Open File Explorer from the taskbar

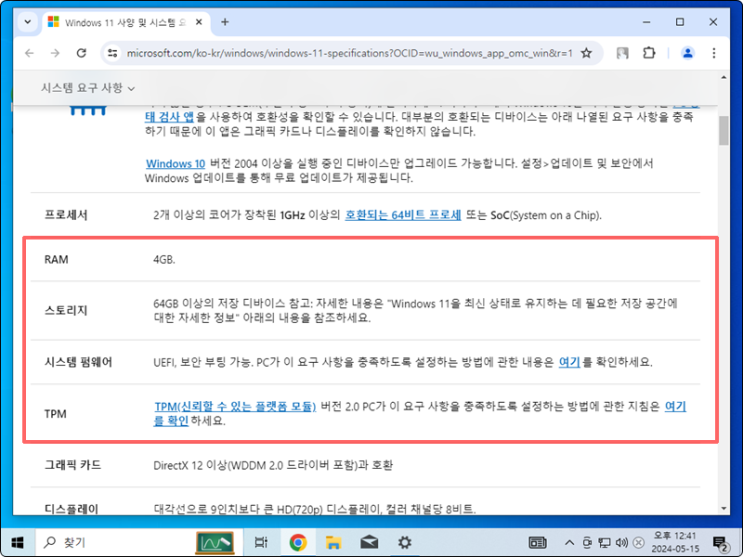[334, 542]
